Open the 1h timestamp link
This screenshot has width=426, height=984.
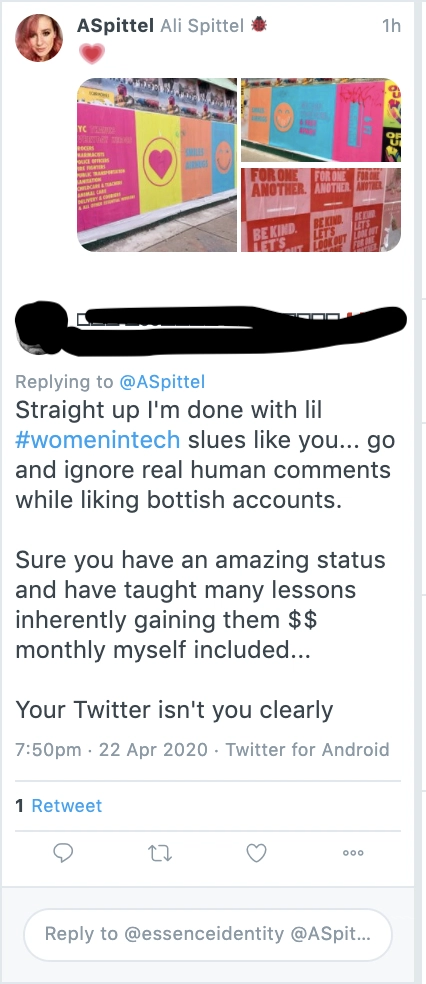tap(391, 26)
